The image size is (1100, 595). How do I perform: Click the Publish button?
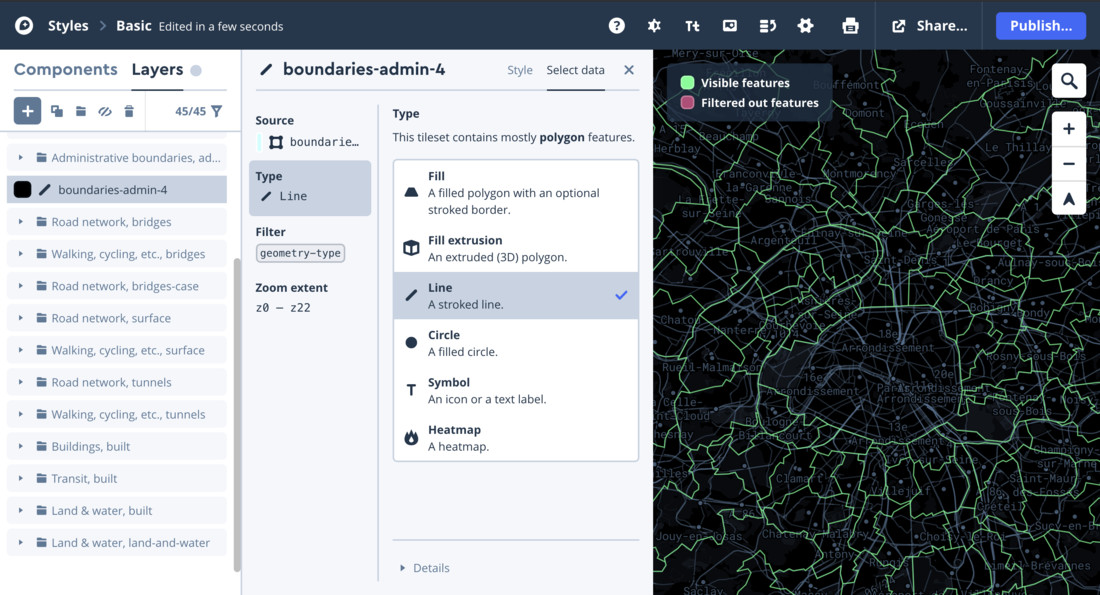[1040, 25]
